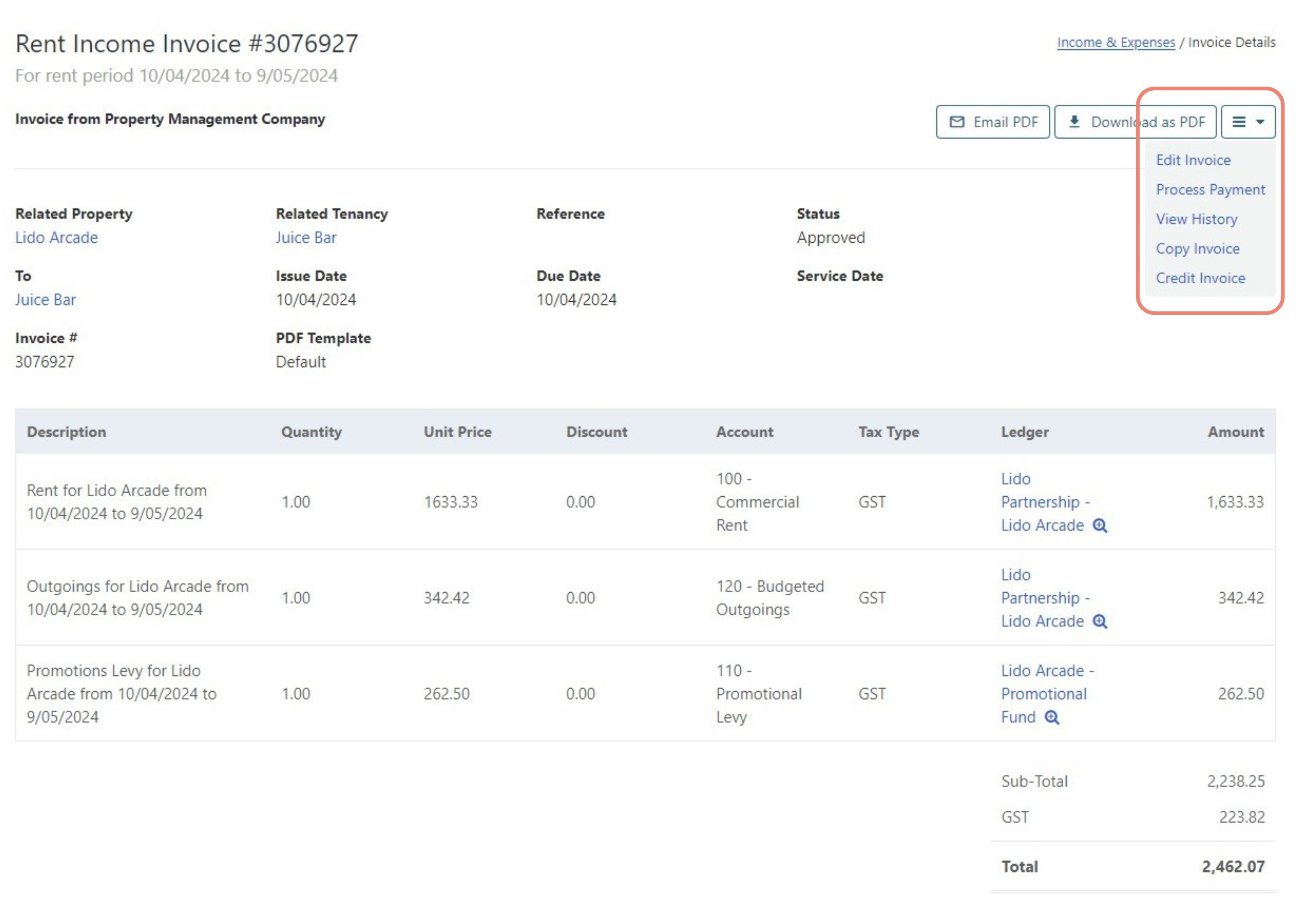Screen dimensions: 1316x907
Task: Click 'Outgoings for Lido Arcade' description cell
Action: click(x=137, y=599)
